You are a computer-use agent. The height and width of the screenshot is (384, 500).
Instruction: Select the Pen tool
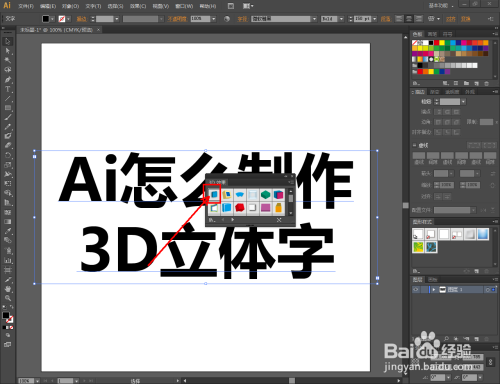tap(8, 80)
